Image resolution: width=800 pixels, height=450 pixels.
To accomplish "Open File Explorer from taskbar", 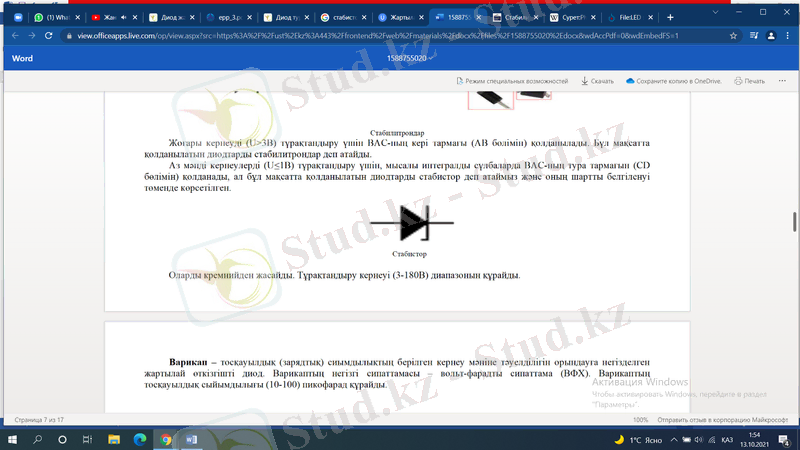I will point(114,439).
